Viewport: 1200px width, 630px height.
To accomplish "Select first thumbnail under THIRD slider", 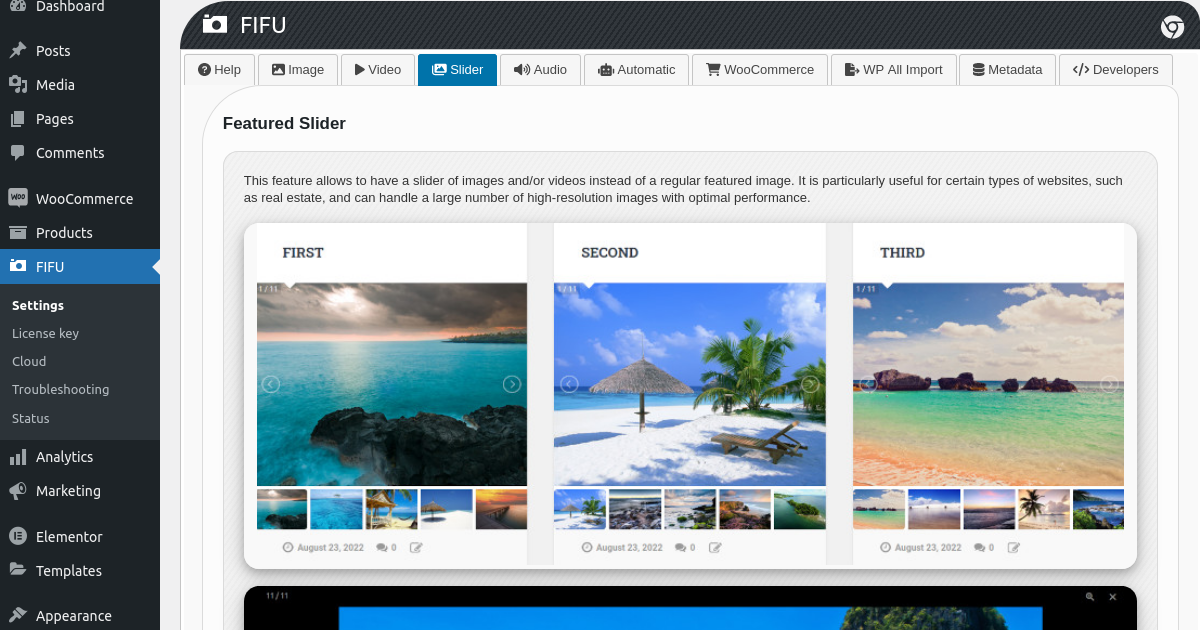I will 879,509.
